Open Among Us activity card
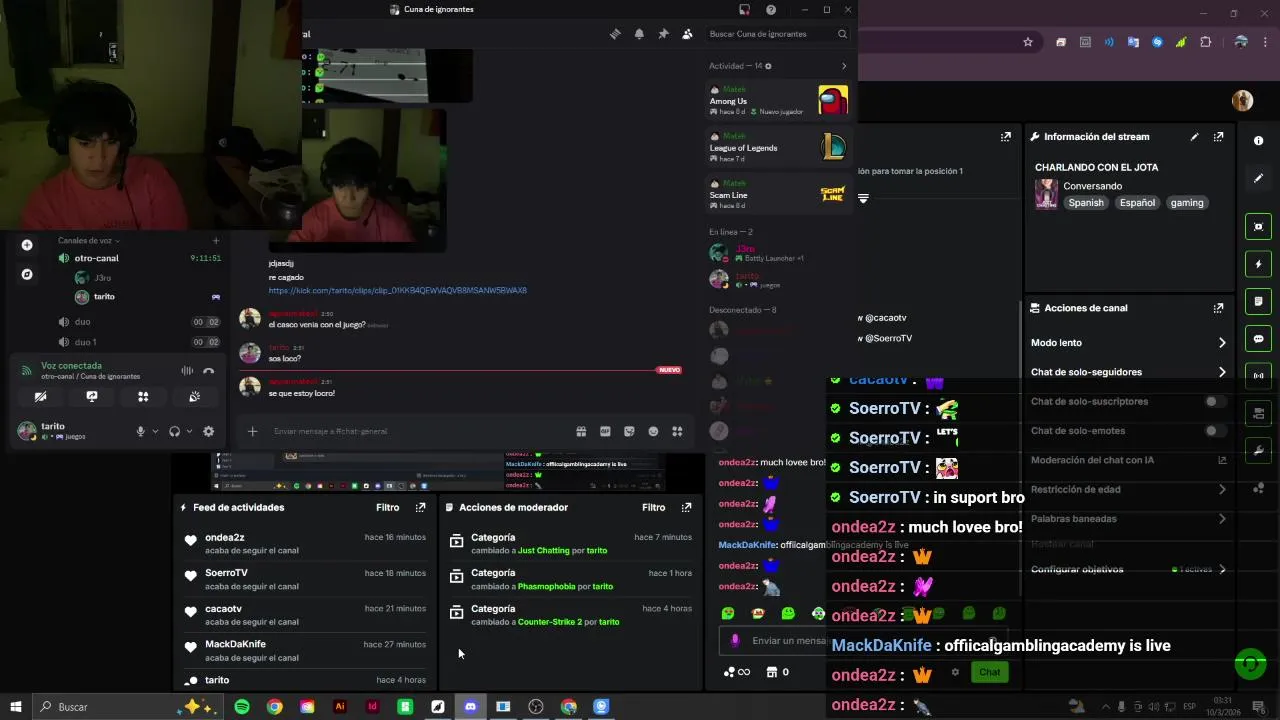 coord(779,100)
